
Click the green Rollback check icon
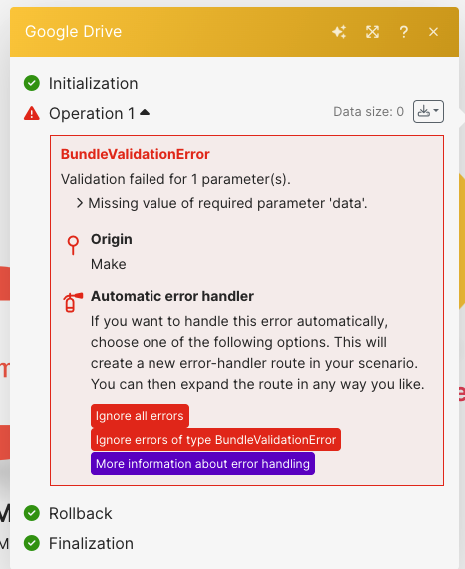point(32,513)
